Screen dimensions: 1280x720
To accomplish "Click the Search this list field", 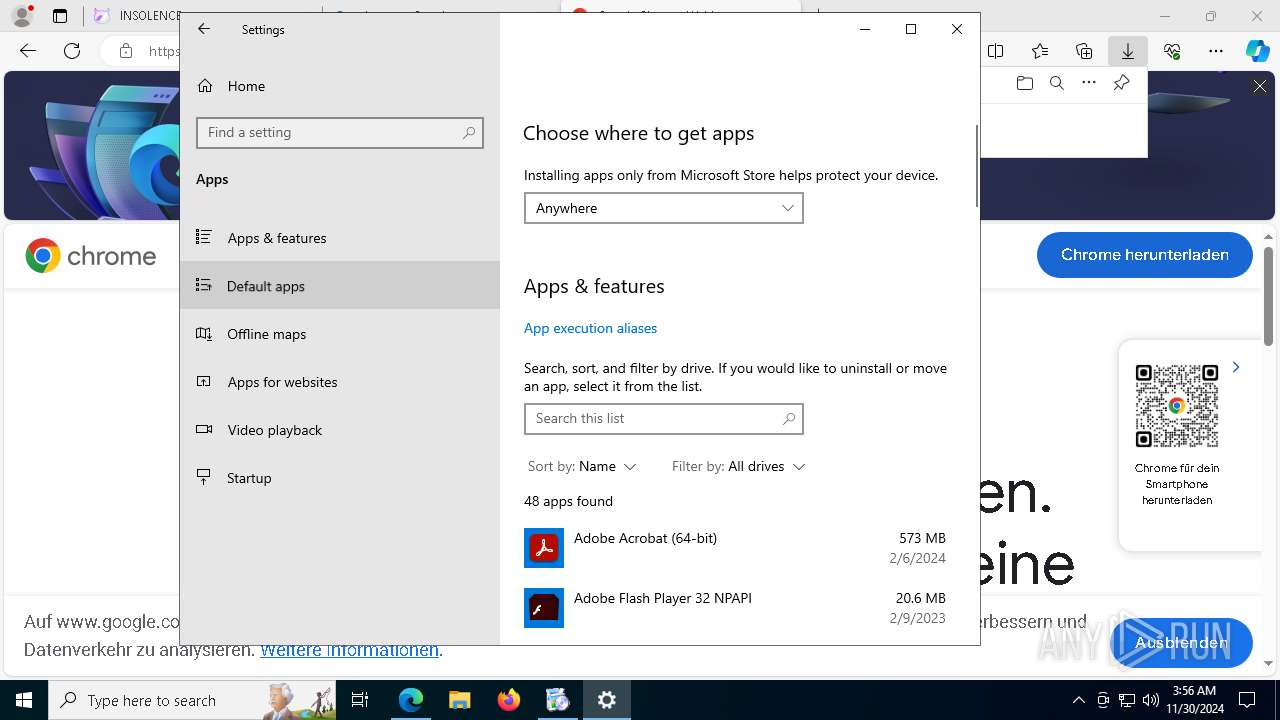I will point(663,418).
